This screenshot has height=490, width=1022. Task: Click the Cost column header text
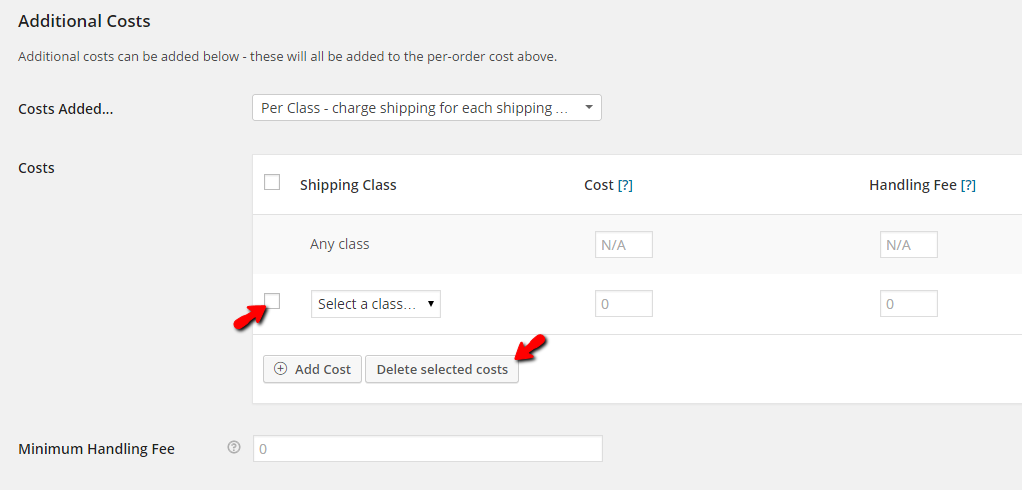pyautogui.click(x=598, y=185)
